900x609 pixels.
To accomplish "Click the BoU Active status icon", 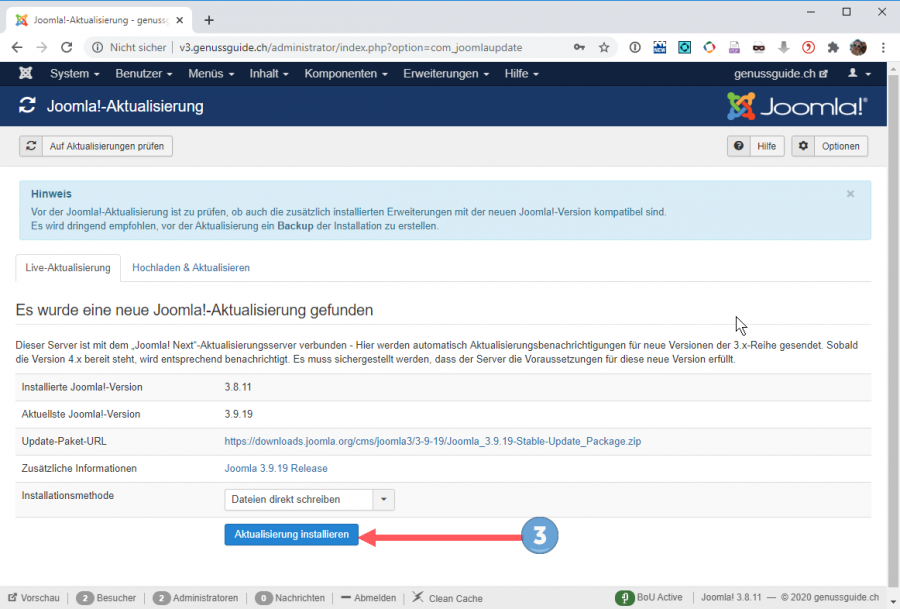I will 624,598.
